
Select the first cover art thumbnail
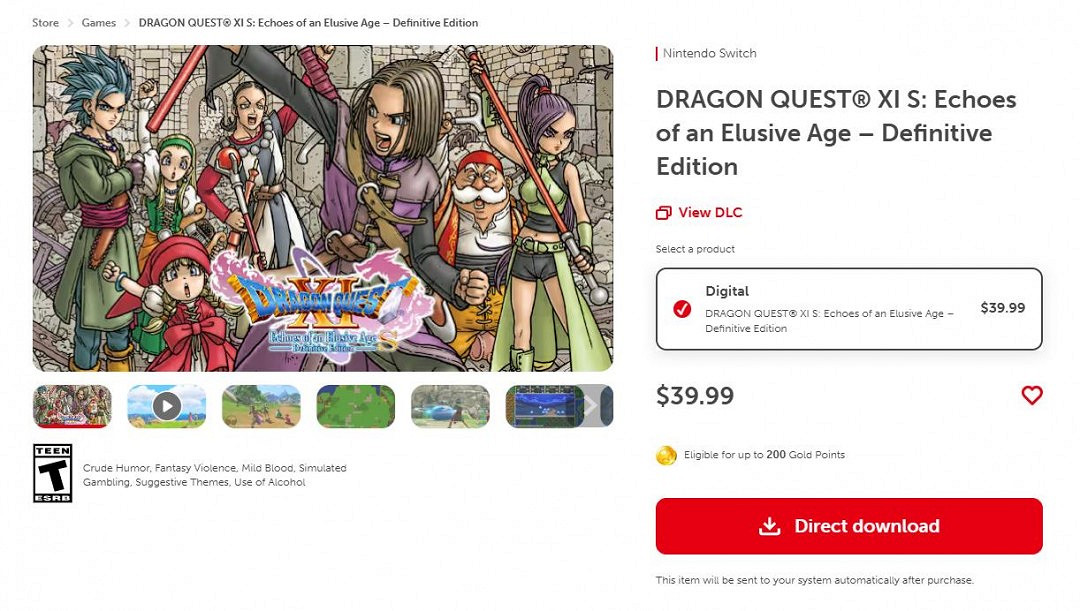[72, 406]
